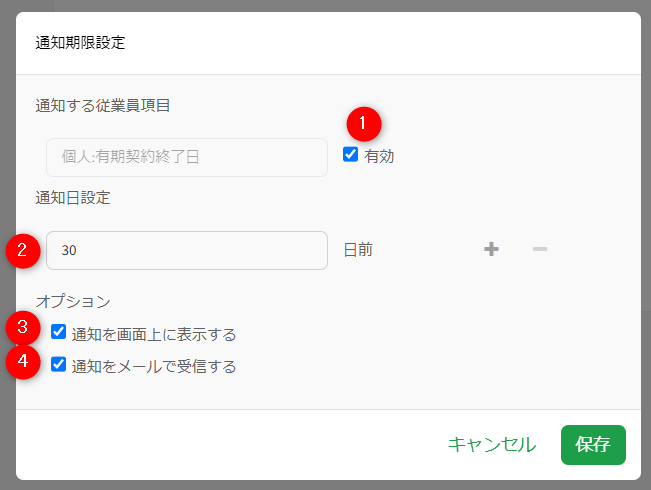Click the 有効 label text
The height and width of the screenshot is (490, 651).
pyautogui.click(x=379, y=156)
